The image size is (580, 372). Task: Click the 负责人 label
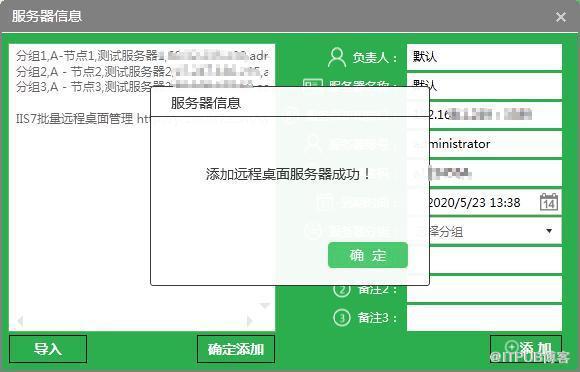(374, 58)
